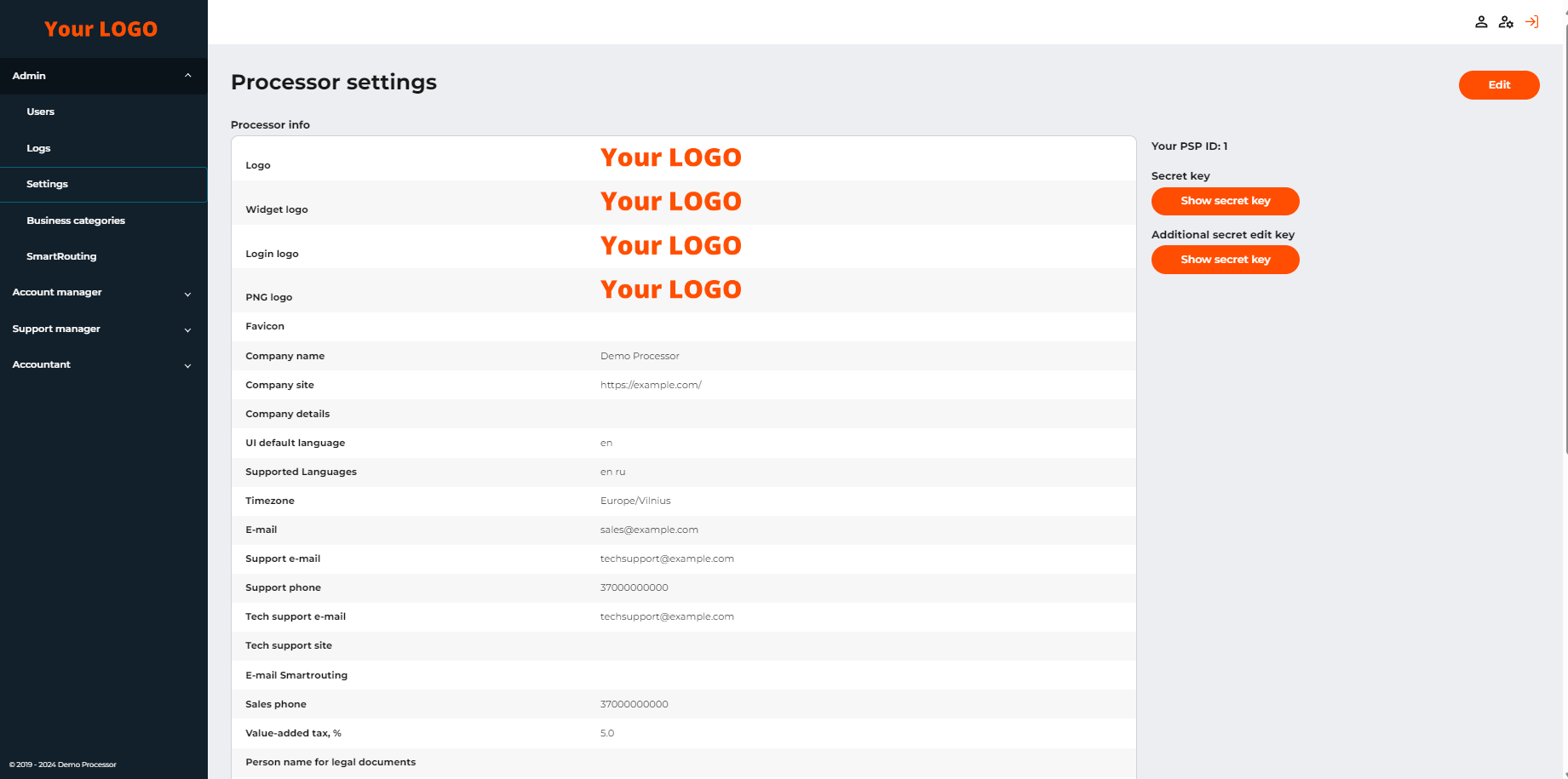Reveal the Additional secret edit key

[x=1225, y=260]
